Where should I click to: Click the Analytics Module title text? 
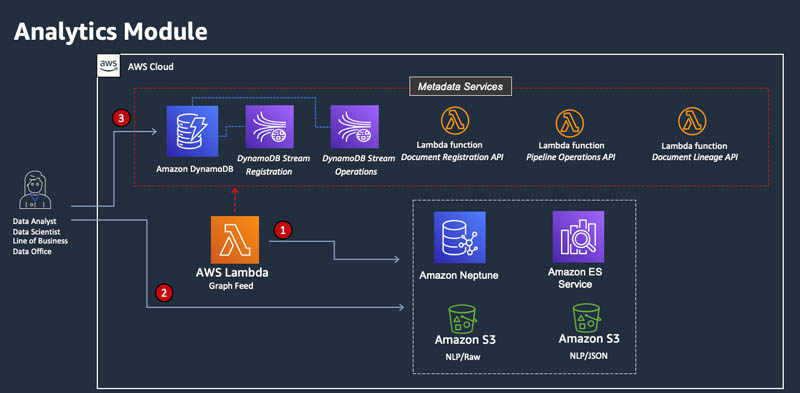[x=111, y=32]
